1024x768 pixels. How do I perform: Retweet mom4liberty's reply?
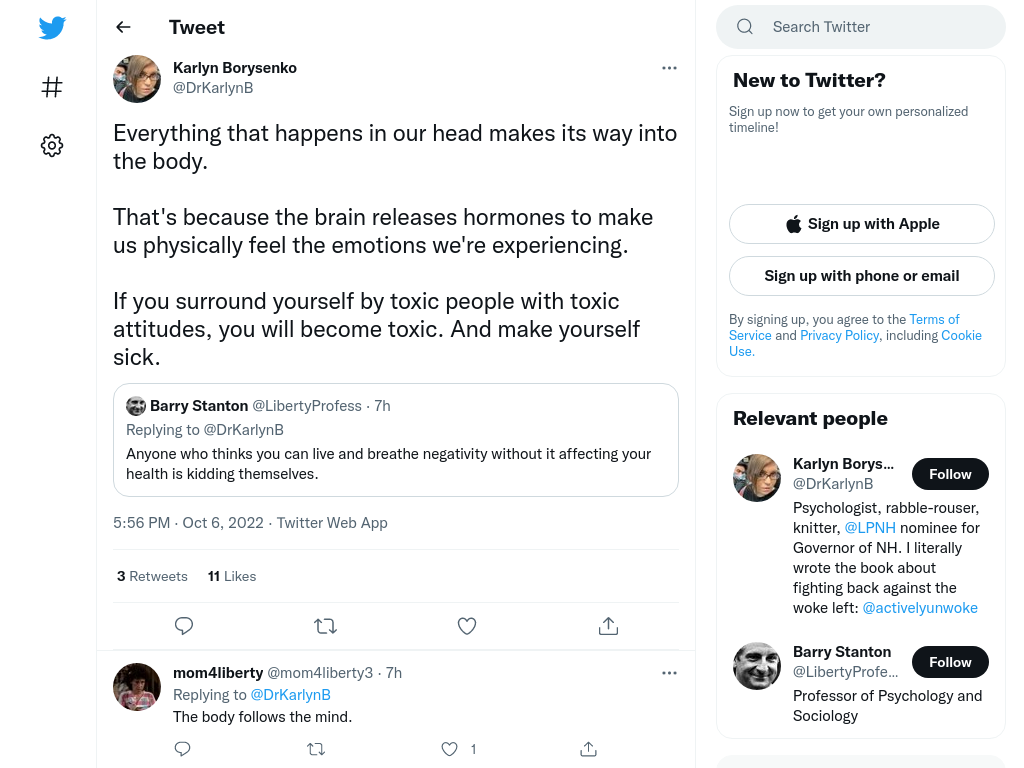(316, 749)
